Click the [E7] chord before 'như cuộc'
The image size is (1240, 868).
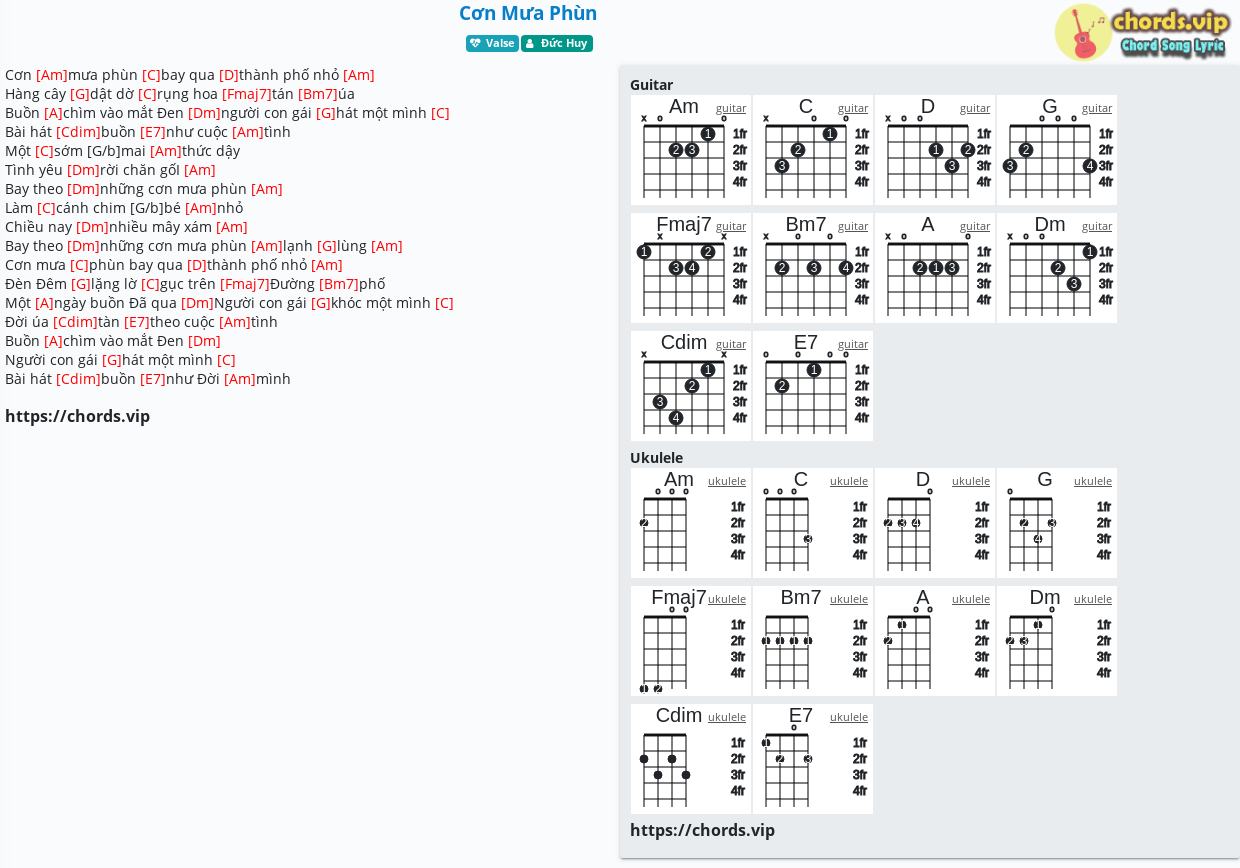[153, 132]
